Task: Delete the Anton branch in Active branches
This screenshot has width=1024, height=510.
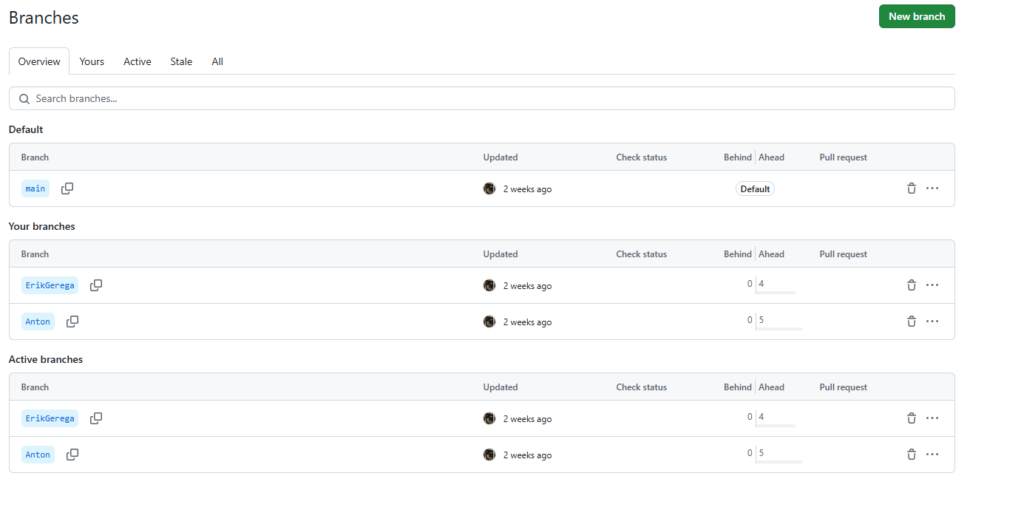Action: (x=912, y=454)
